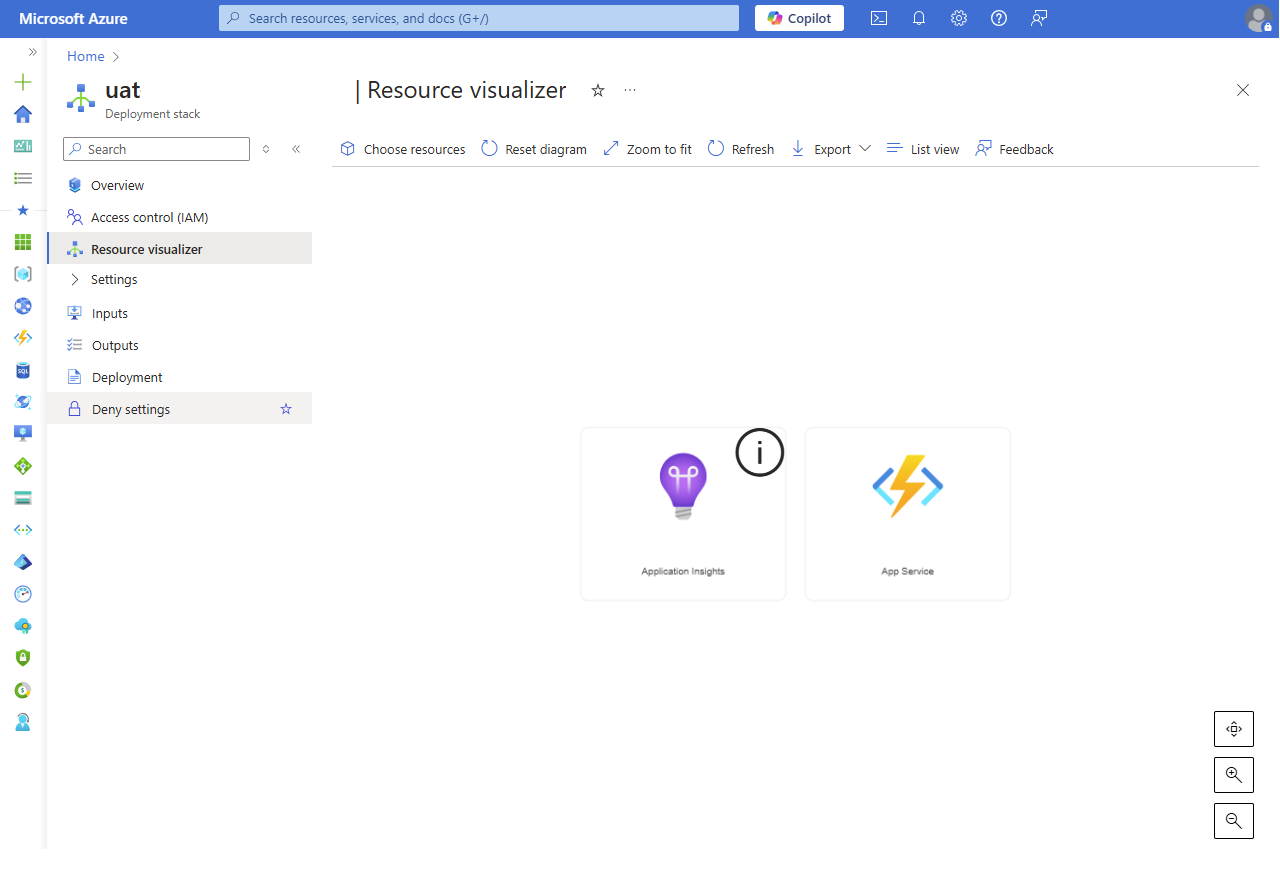The height and width of the screenshot is (891, 1280).
Task: Click expand/collapse all arrows beside menu search
Action: click(266, 149)
